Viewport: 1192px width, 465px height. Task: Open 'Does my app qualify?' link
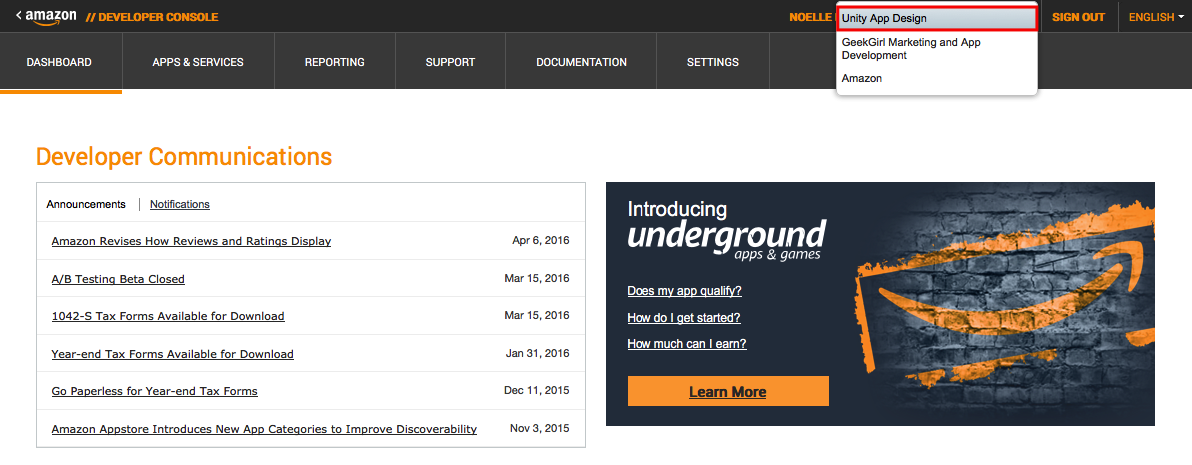click(x=684, y=291)
